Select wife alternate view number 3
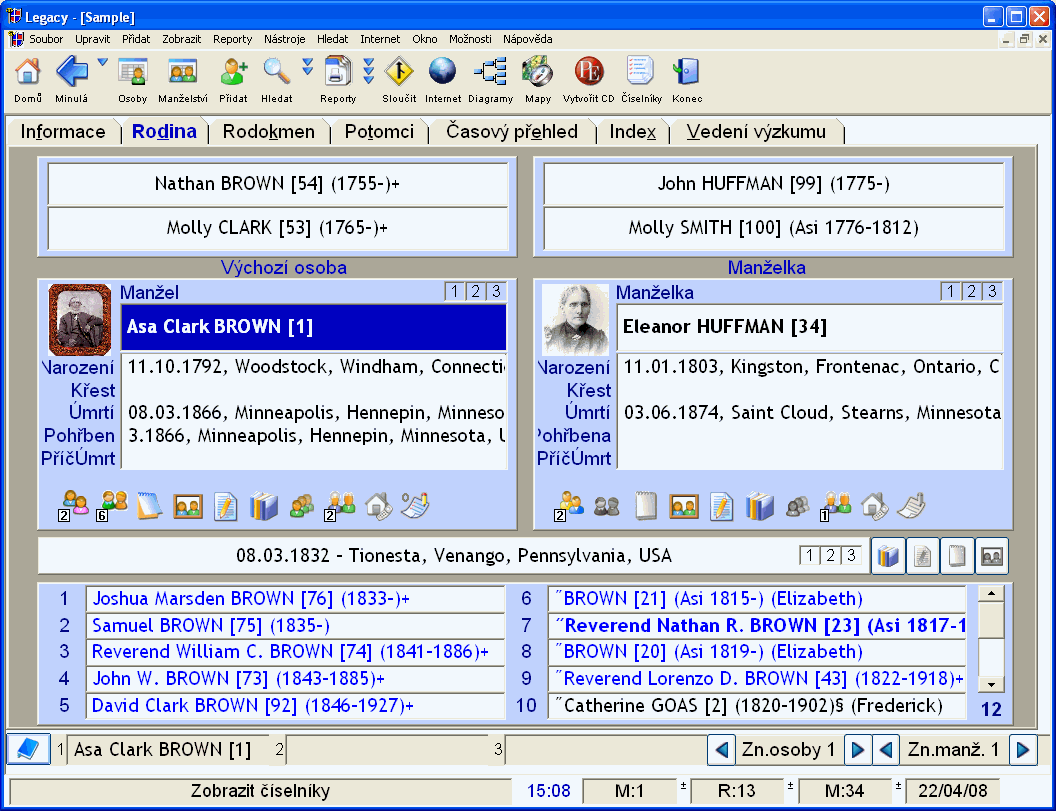Viewport: 1056px width, 811px height. click(991, 292)
